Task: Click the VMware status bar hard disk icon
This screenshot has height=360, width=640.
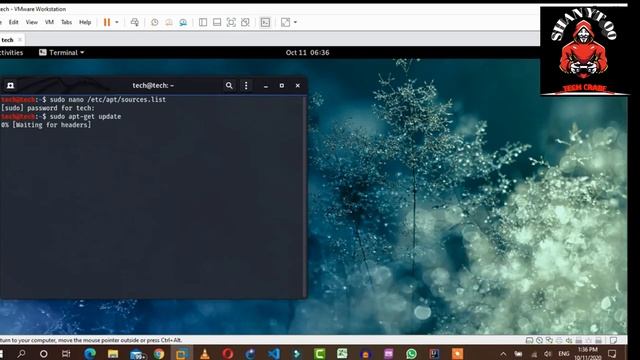Action: (x=529, y=340)
